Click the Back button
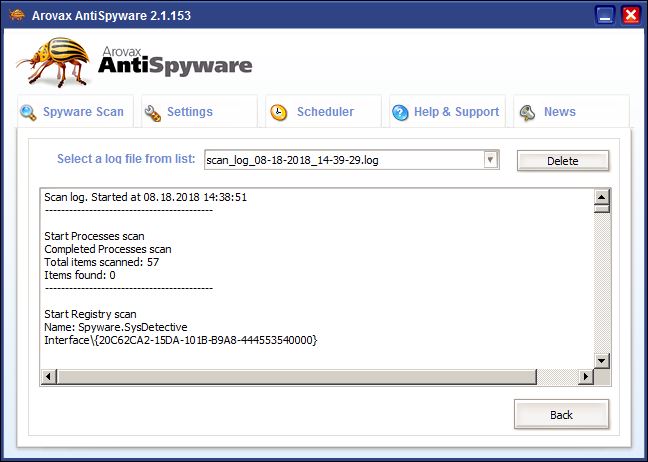The height and width of the screenshot is (462, 648). click(x=562, y=414)
